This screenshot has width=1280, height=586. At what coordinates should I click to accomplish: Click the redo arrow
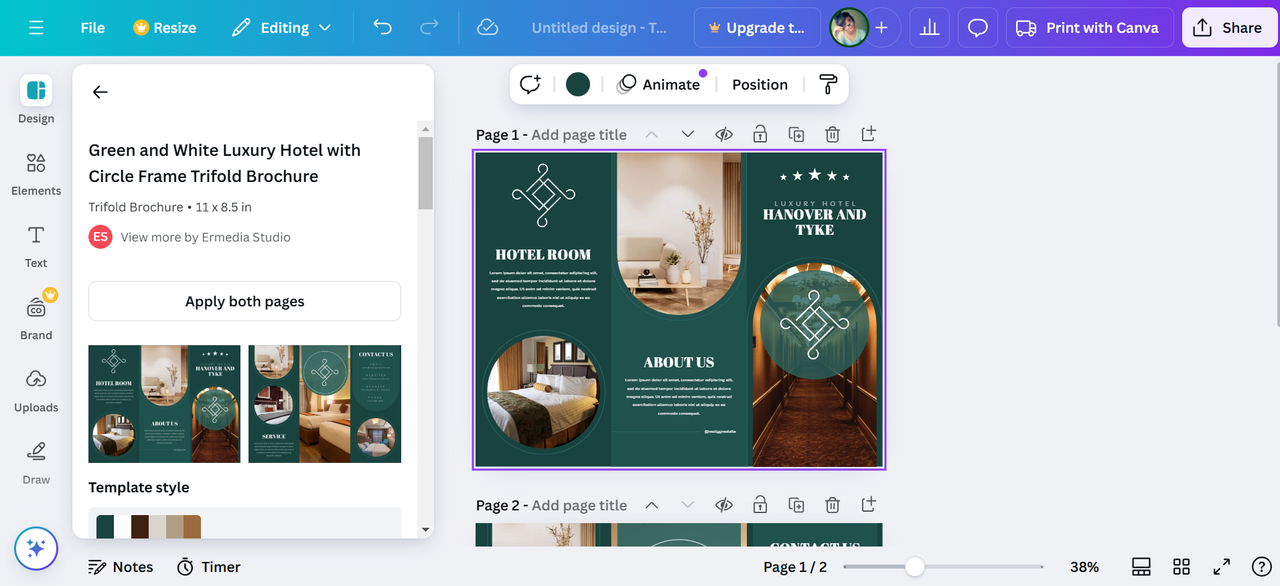[x=428, y=28]
